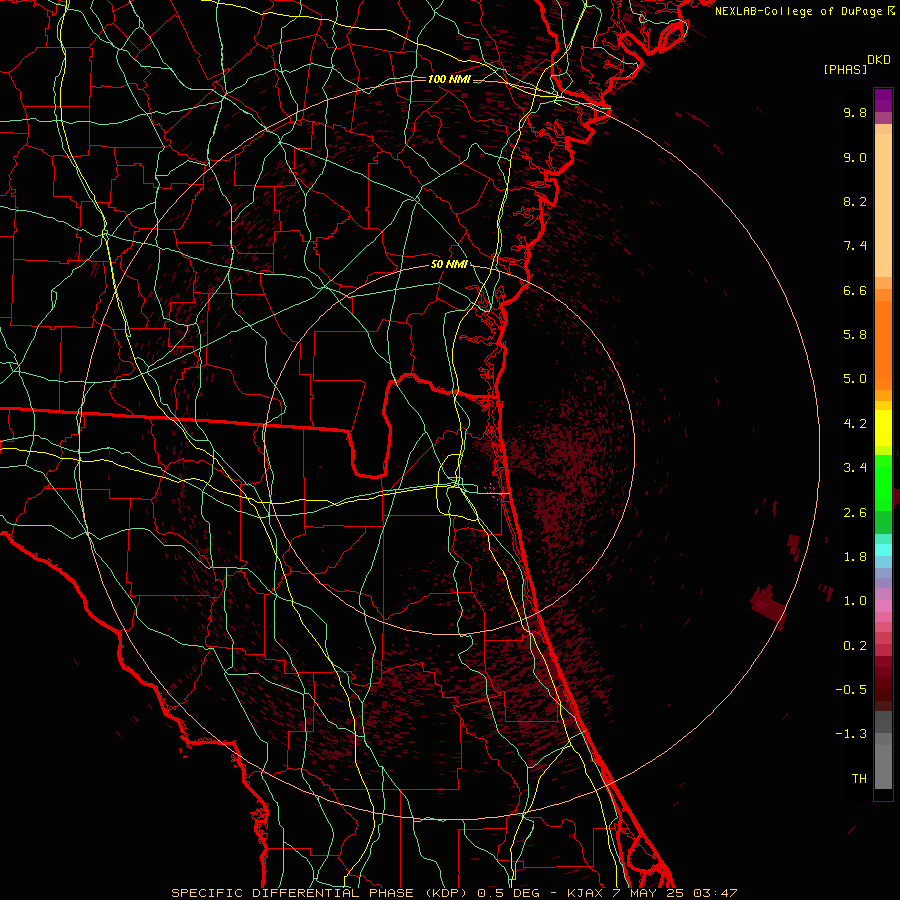Screen dimensions: 900x900
Task: Click the NEXLAB-College of DuPage credit text
Action: (804, 11)
